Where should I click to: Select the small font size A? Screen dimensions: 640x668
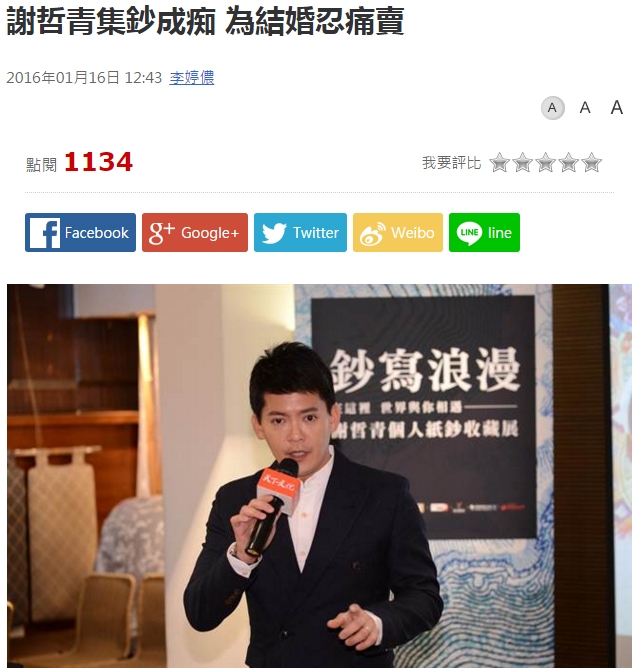point(553,108)
